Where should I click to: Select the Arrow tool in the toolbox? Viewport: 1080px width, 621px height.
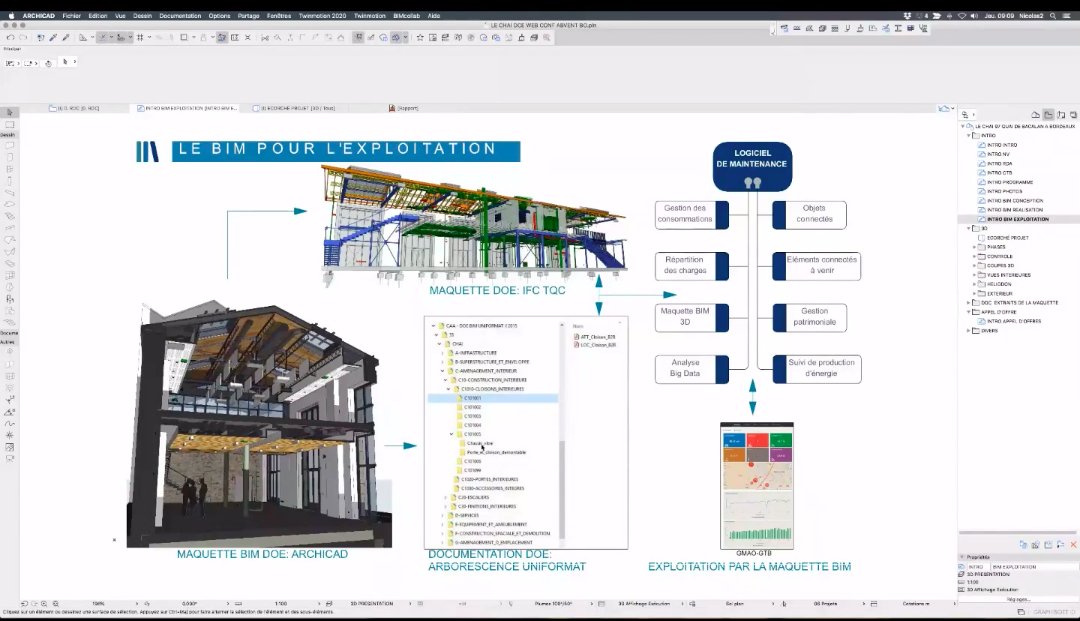(x=10, y=112)
